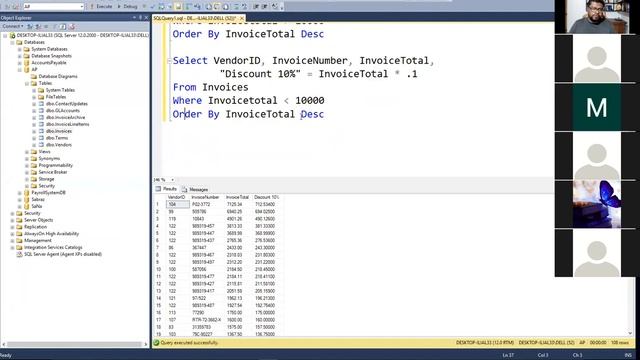Click the Integration Services Catalogs folder icon
Screen dimensions: 640x360
20,247
